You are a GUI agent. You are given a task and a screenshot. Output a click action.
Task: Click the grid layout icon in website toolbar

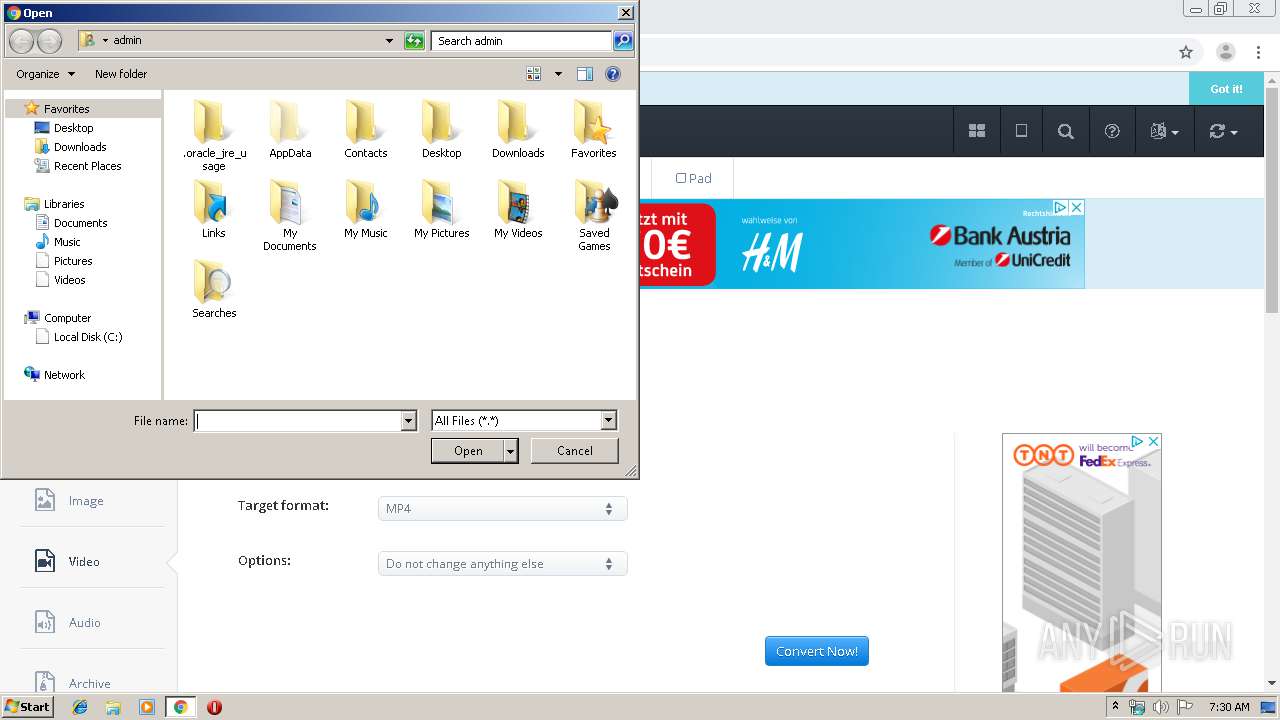pos(977,131)
